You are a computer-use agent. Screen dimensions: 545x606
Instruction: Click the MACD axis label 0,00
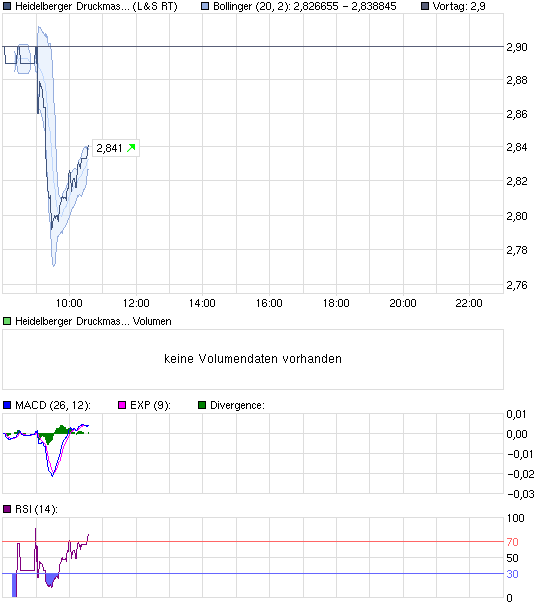517,434
